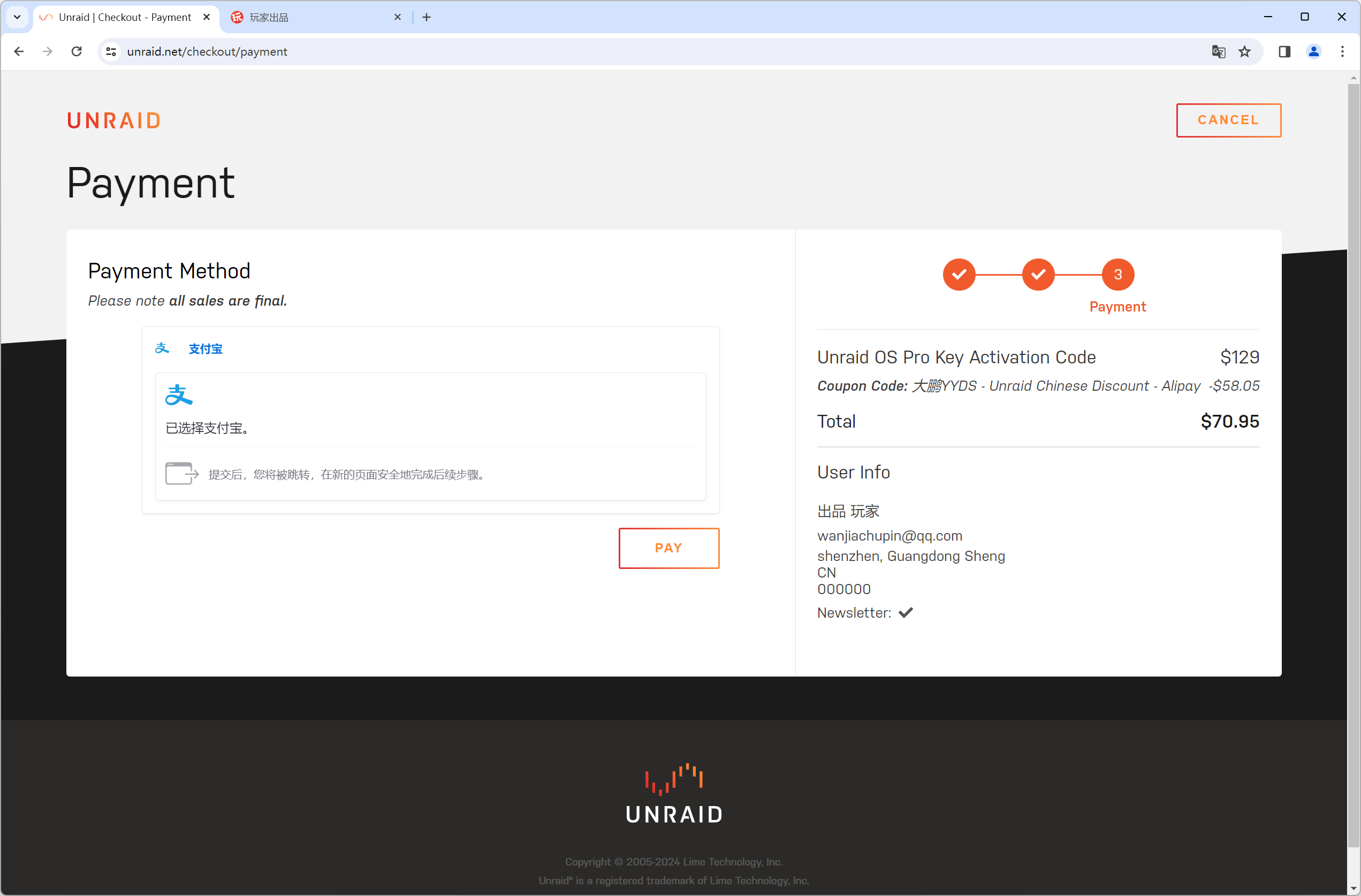Click the all sales are final note
The width and height of the screenshot is (1361, 896).
point(227,301)
